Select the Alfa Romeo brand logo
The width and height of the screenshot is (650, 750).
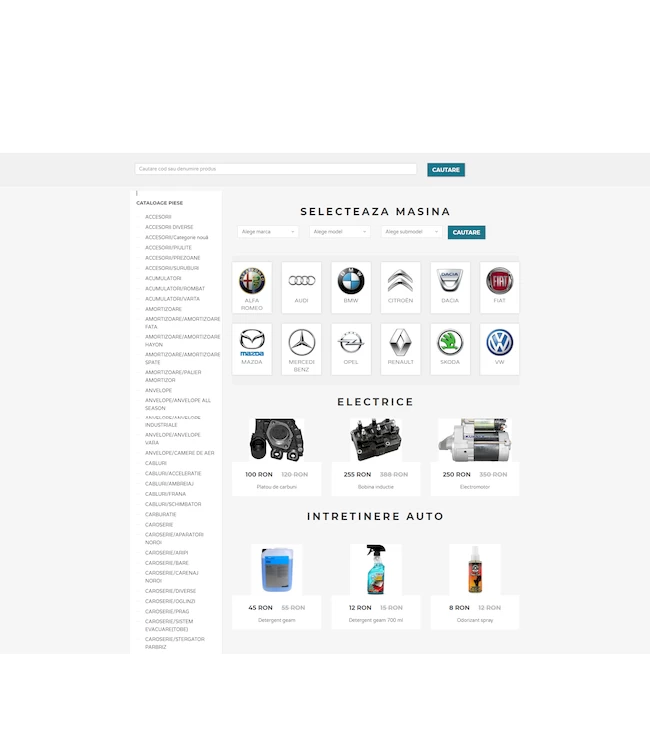point(252,281)
